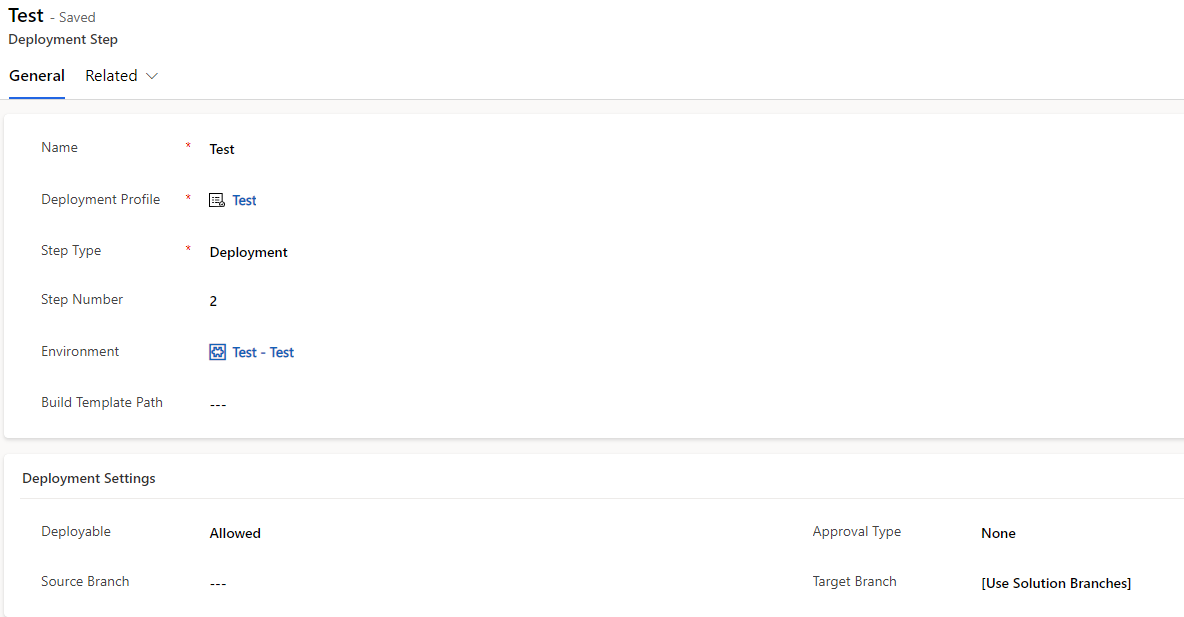Click the Name value Test to edit it
Viewport: 1184px width, 617px height.
point(222,148)
